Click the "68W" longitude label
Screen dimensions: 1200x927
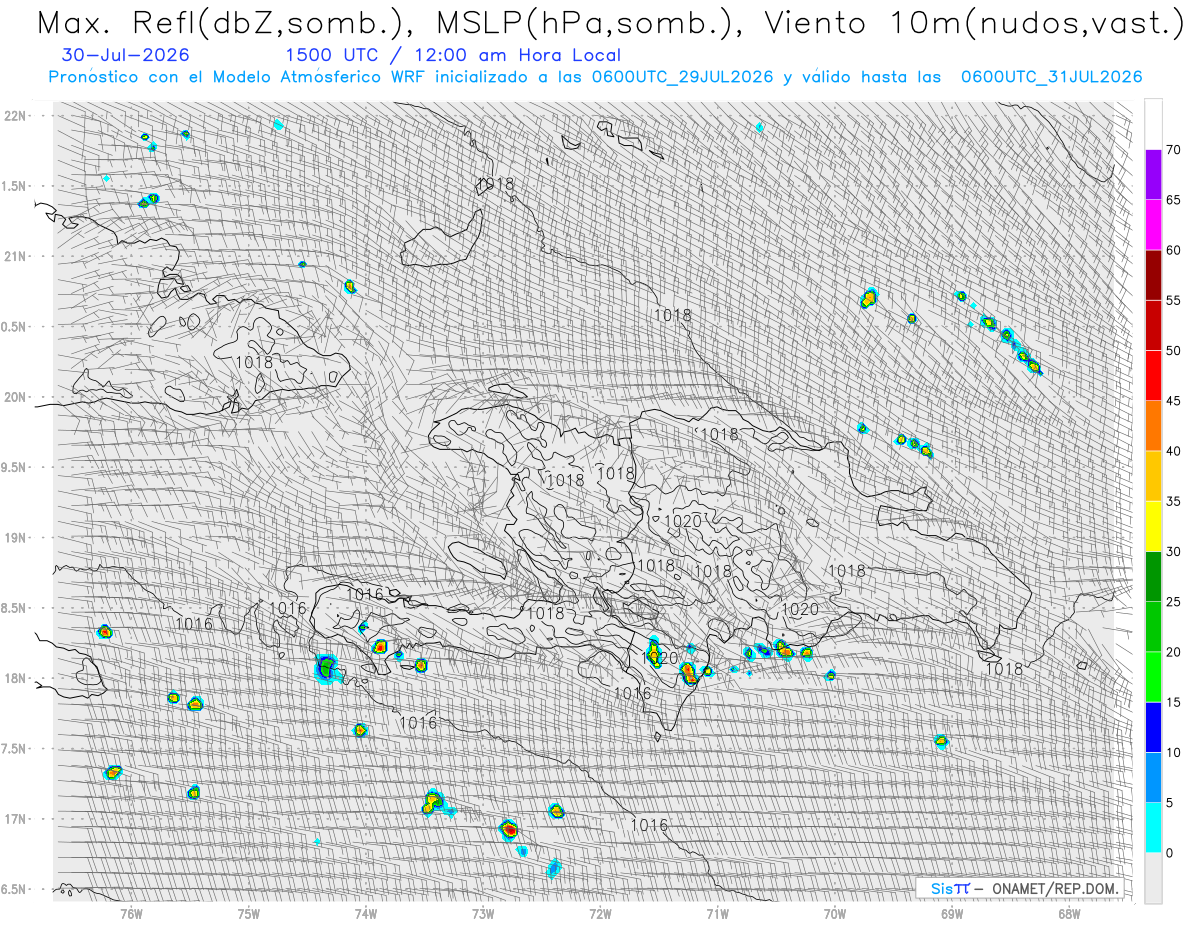[x=1069, y=913]
